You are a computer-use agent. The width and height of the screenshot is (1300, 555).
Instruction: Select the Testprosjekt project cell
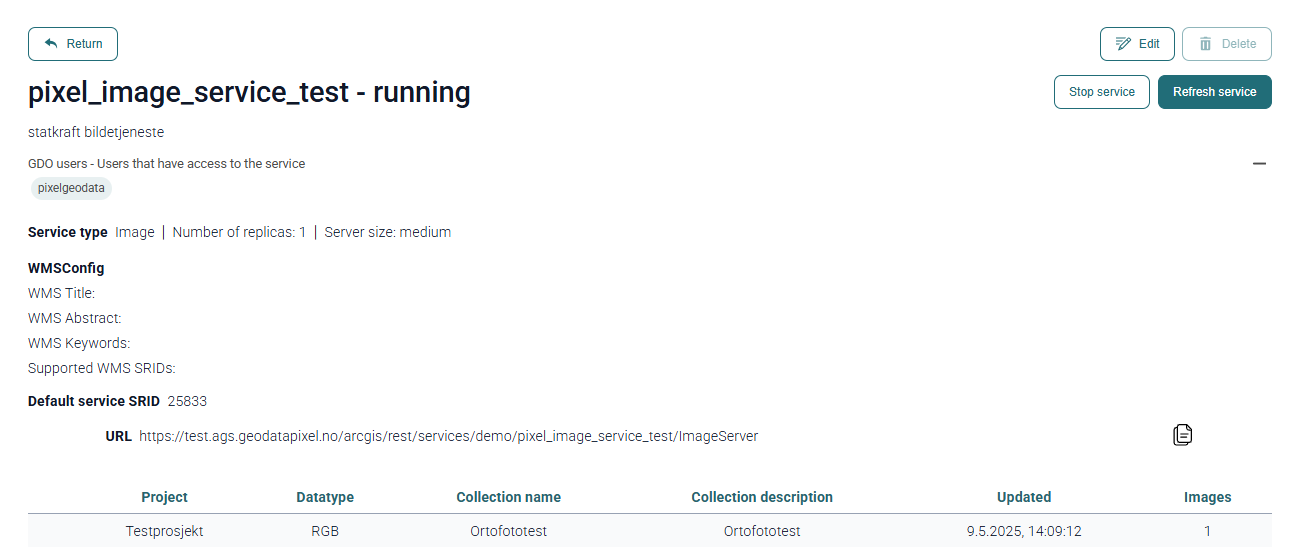[x=164, y=531]
